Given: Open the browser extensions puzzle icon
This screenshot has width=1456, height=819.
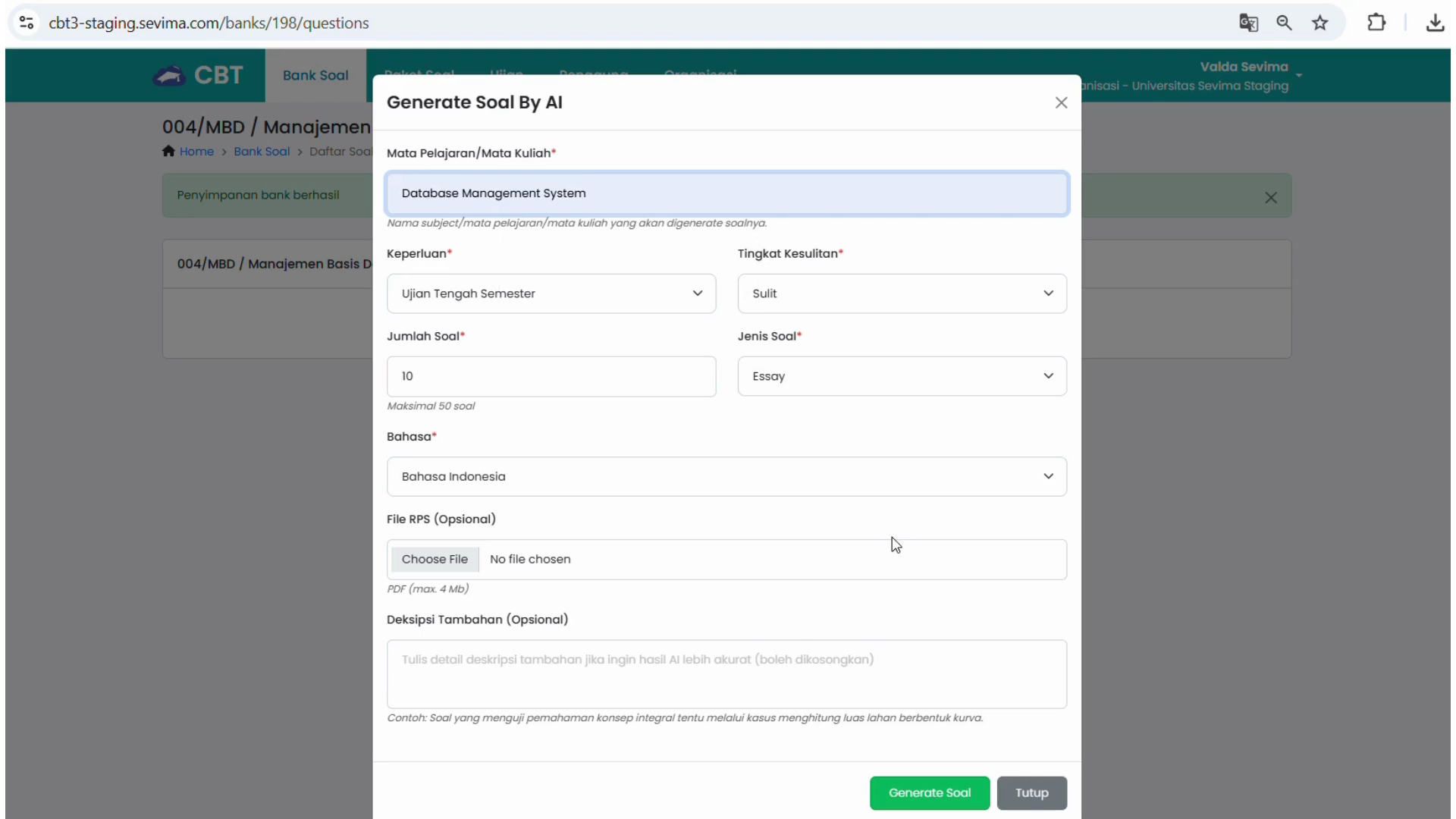Looking at the screenshot, I should click(x=1376, y=23).
